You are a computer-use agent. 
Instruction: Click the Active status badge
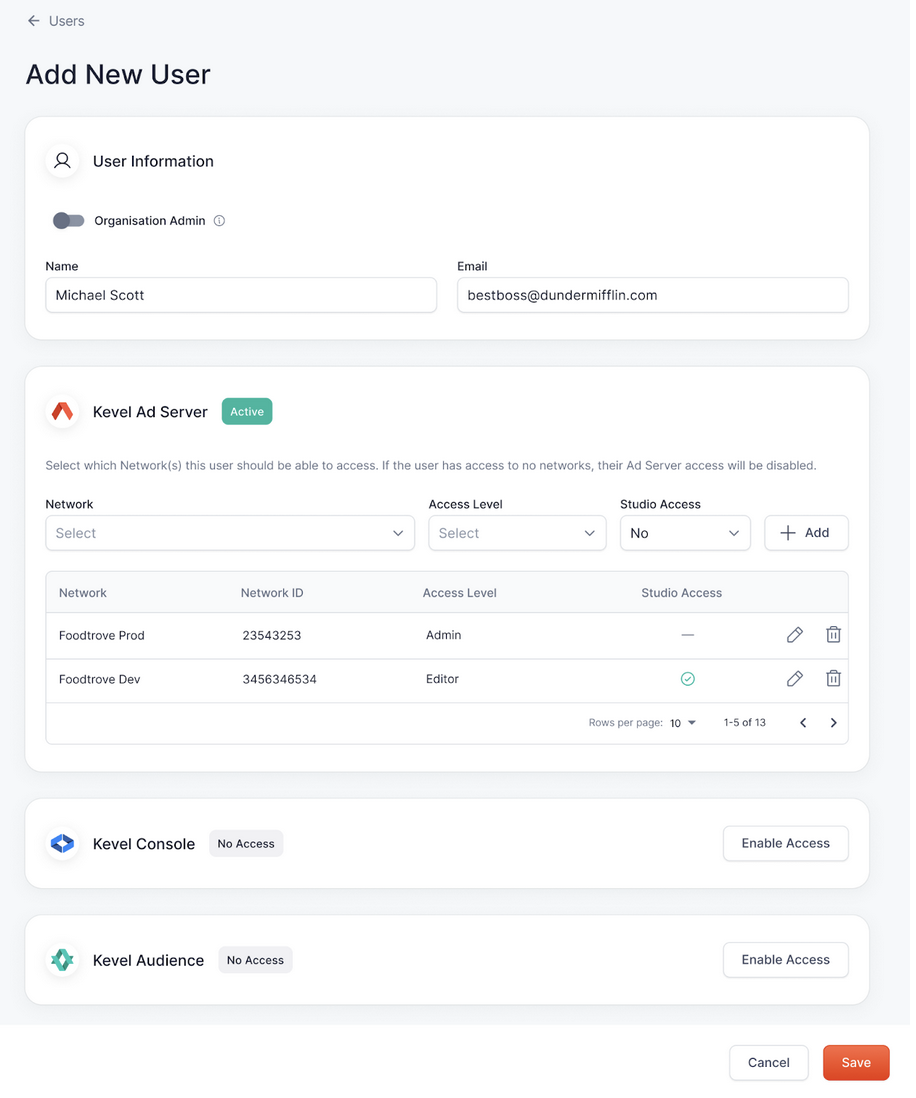(x=247, y=412)
